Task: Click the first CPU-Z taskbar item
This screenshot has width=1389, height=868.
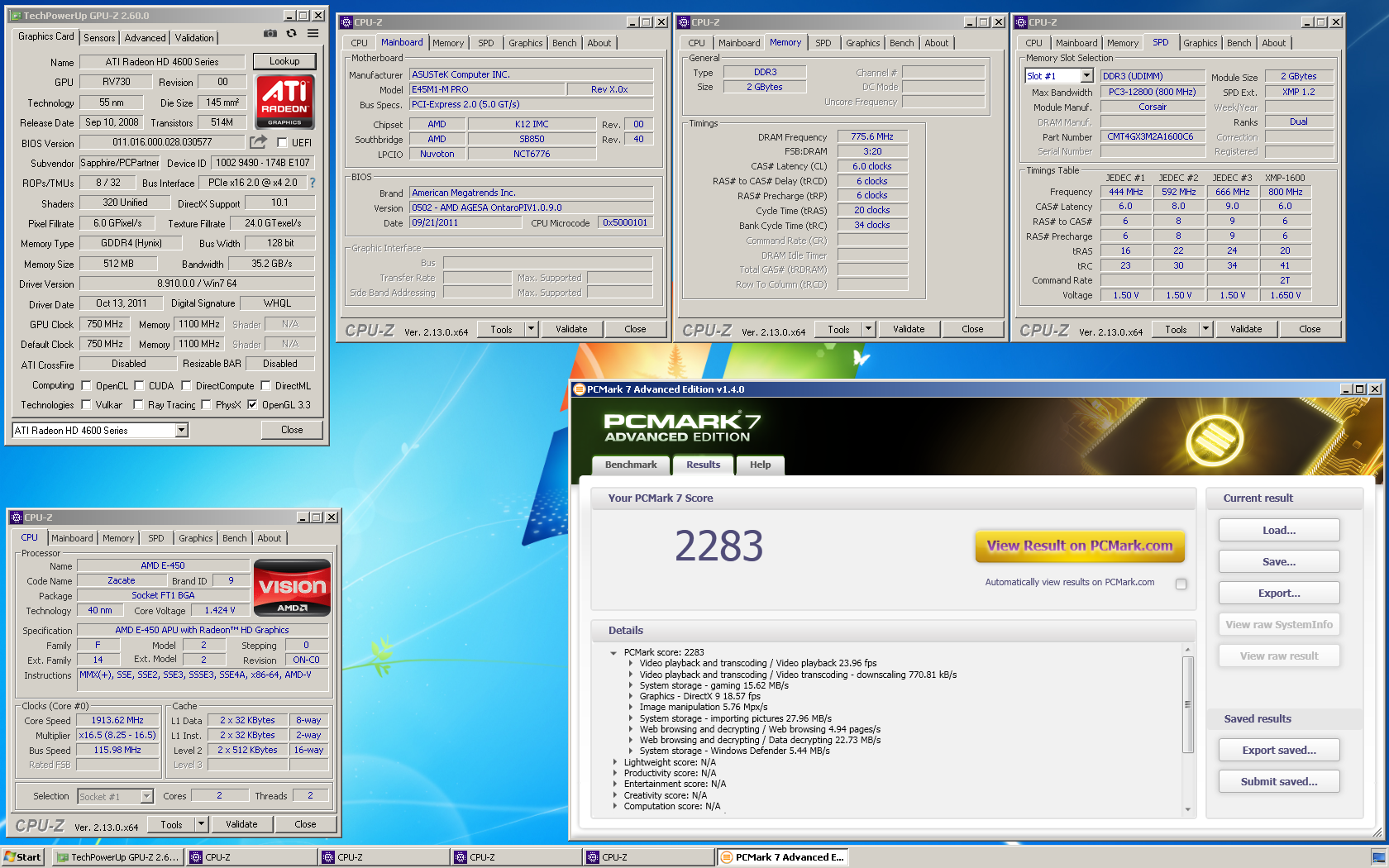Action: click(251, 857)
